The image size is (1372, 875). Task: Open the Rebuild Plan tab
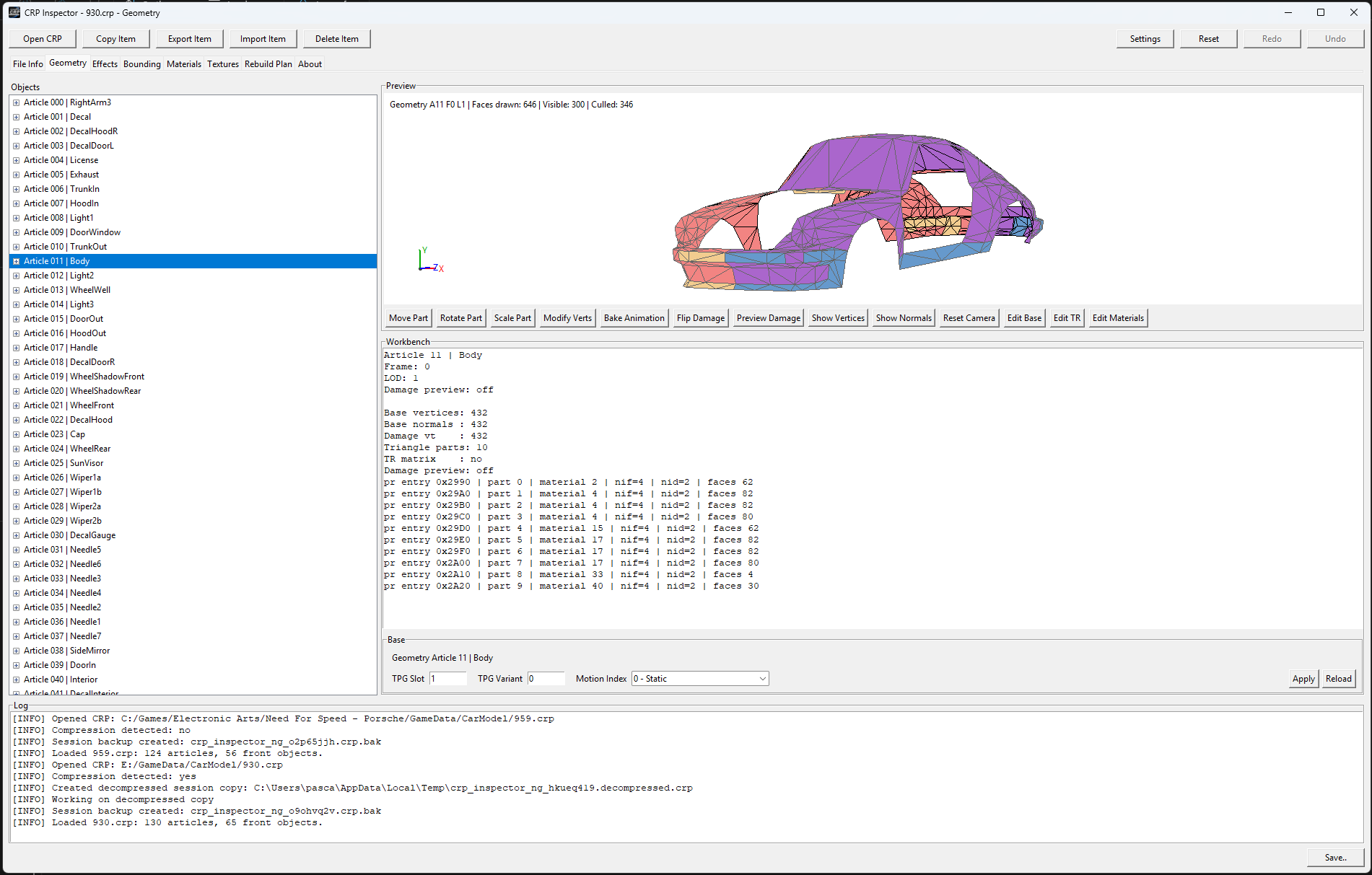(268, 64)
